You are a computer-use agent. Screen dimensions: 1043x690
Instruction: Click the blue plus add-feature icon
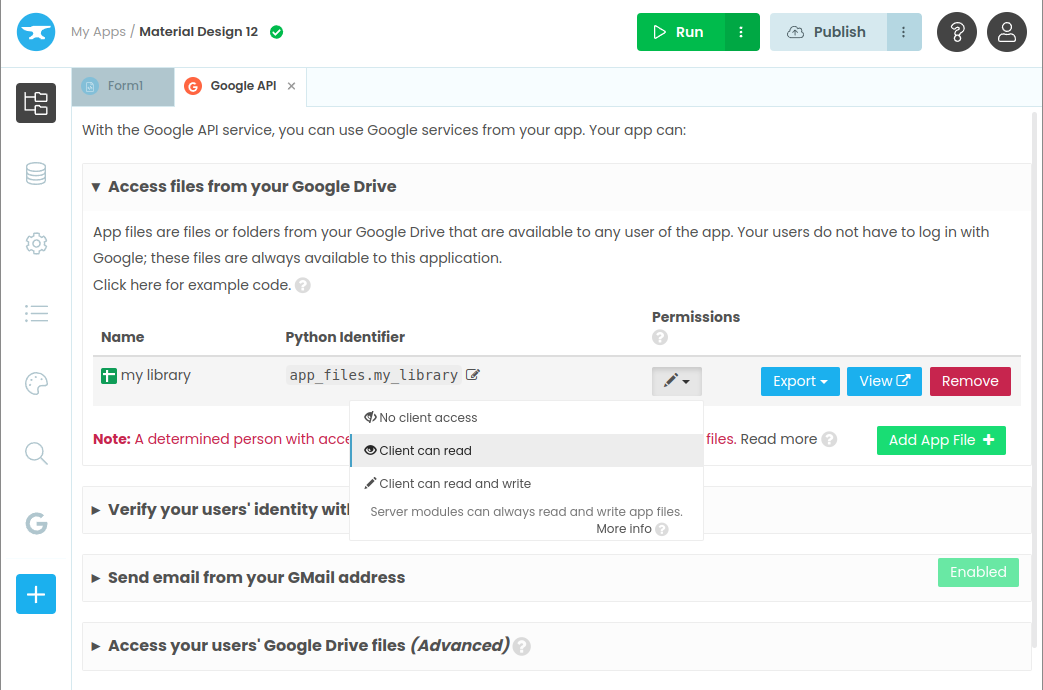click(x=36, y=594)
